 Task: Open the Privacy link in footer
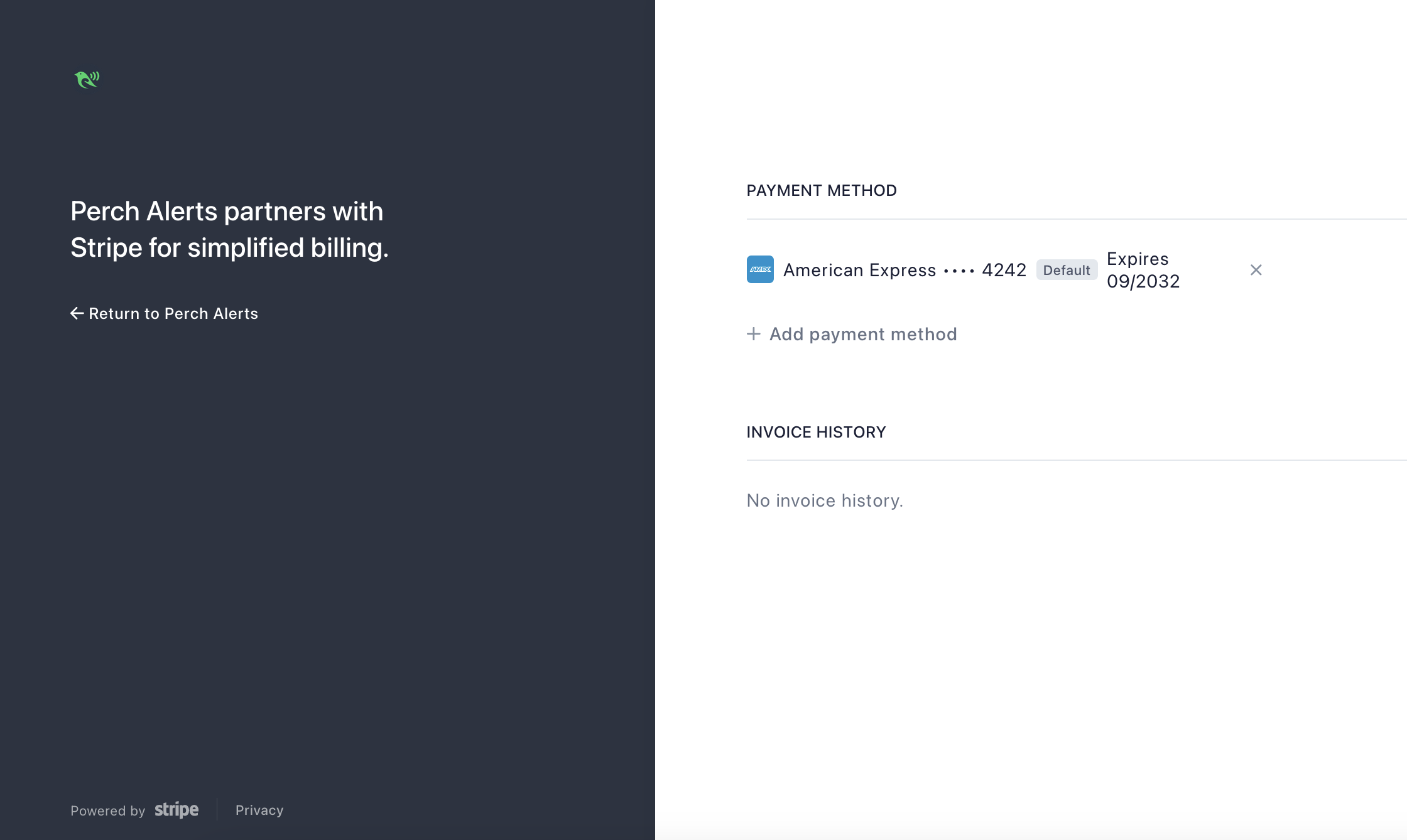(x=259, y=810)
